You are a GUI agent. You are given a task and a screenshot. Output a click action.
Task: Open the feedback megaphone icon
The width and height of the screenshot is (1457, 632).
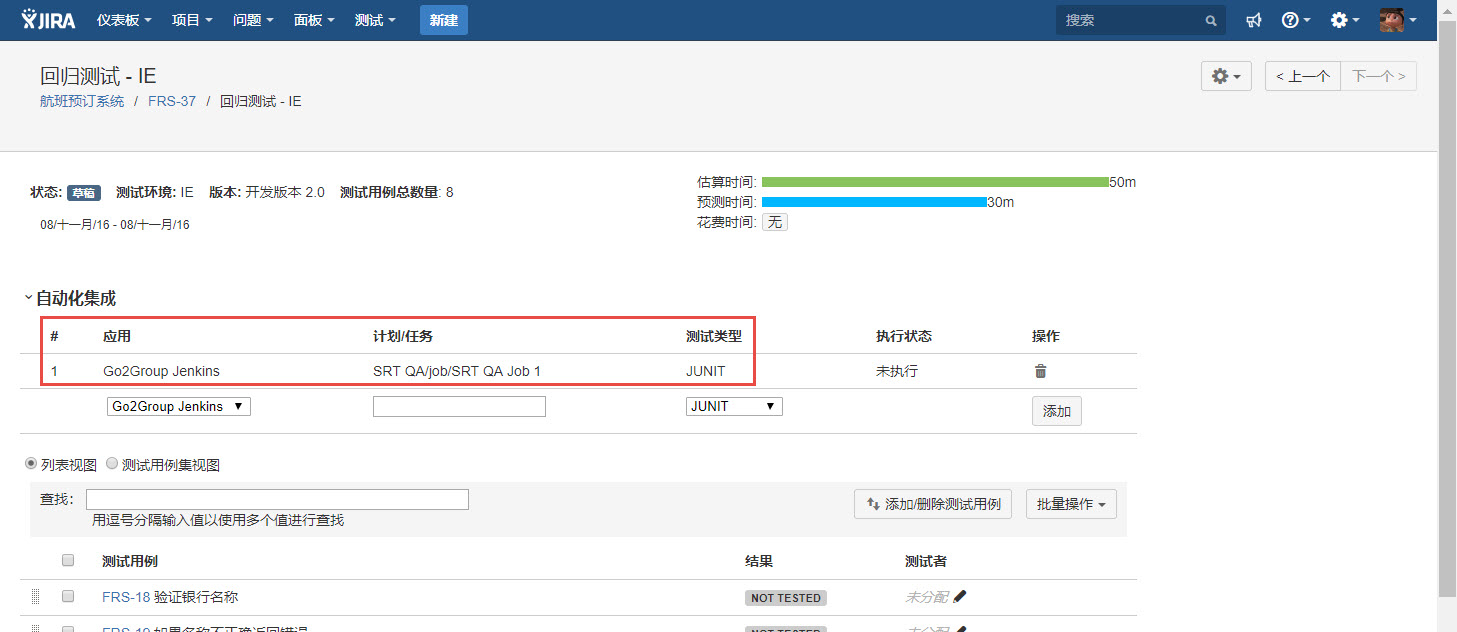tap(1254, 20)
